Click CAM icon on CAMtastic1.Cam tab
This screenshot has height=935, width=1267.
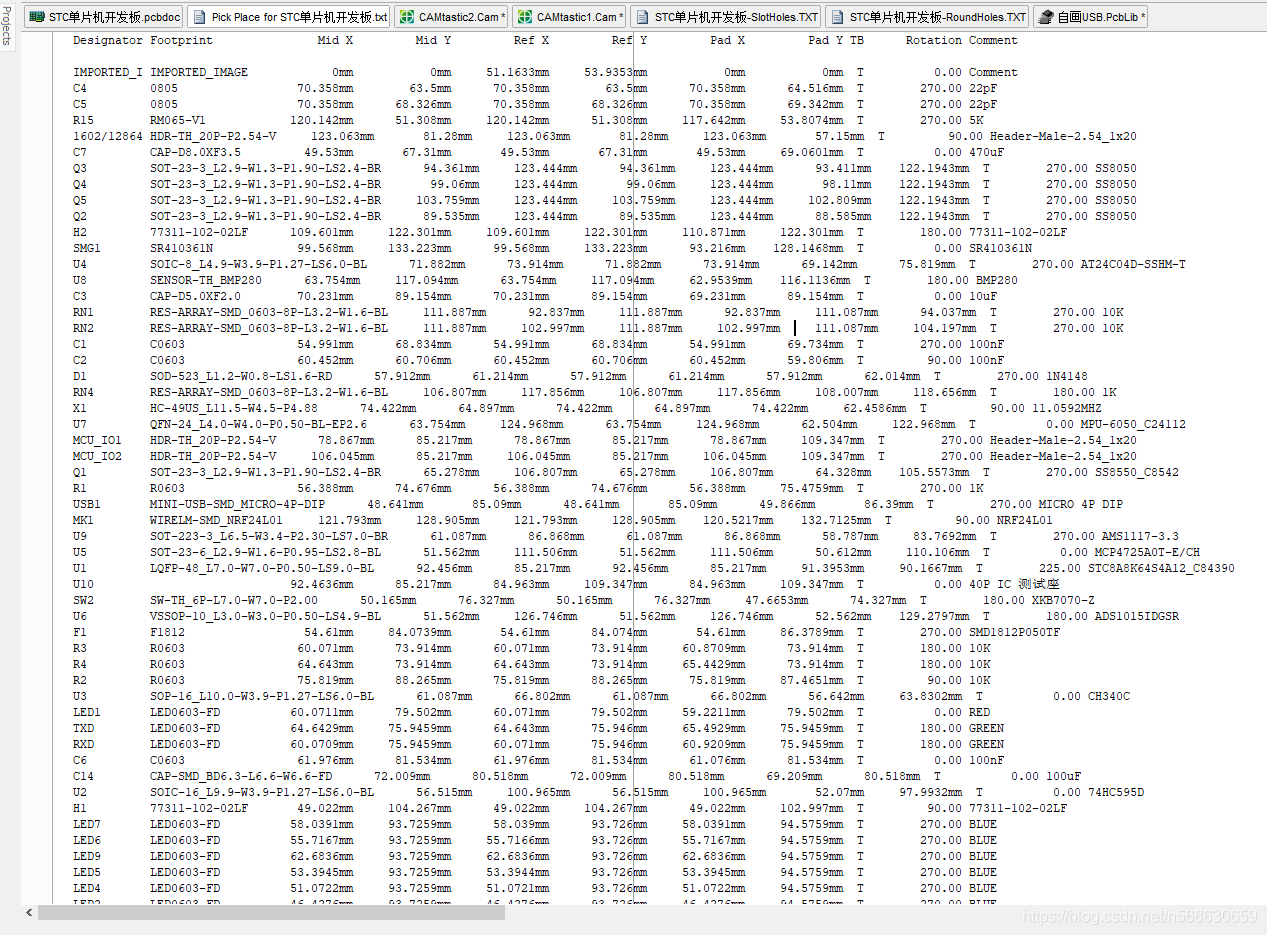(x=525, y=17)
